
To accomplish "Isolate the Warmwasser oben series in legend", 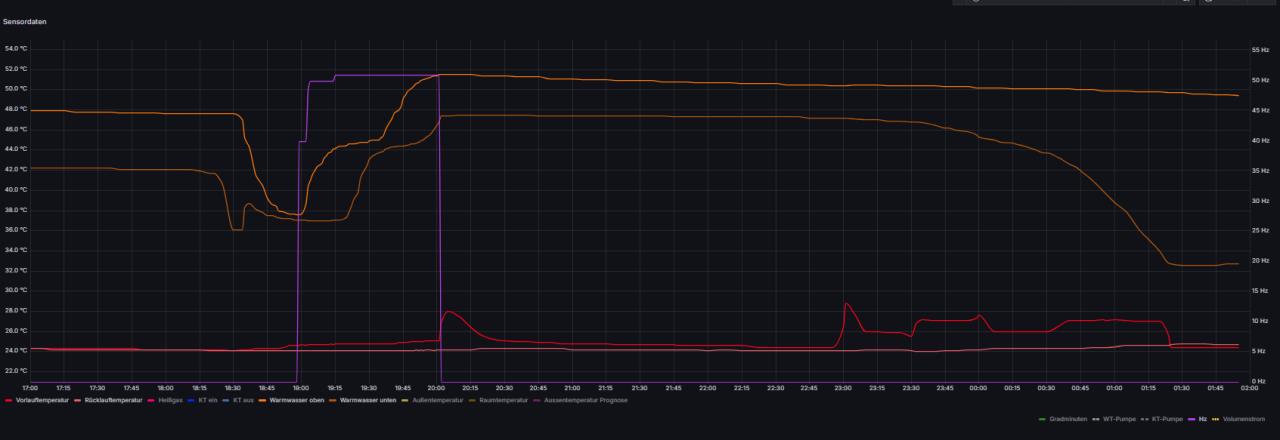I will click(295, 400).
